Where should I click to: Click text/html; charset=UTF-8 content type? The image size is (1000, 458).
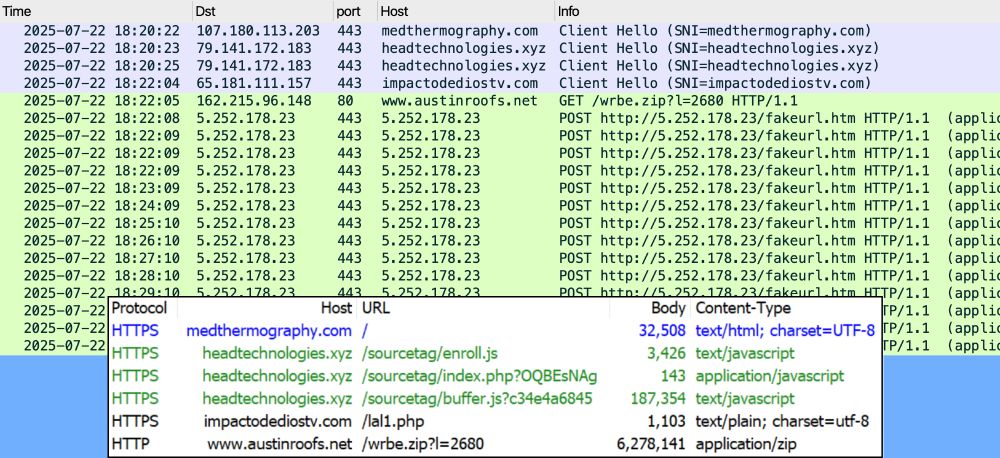pyautogui.click(x=785, y=331)
